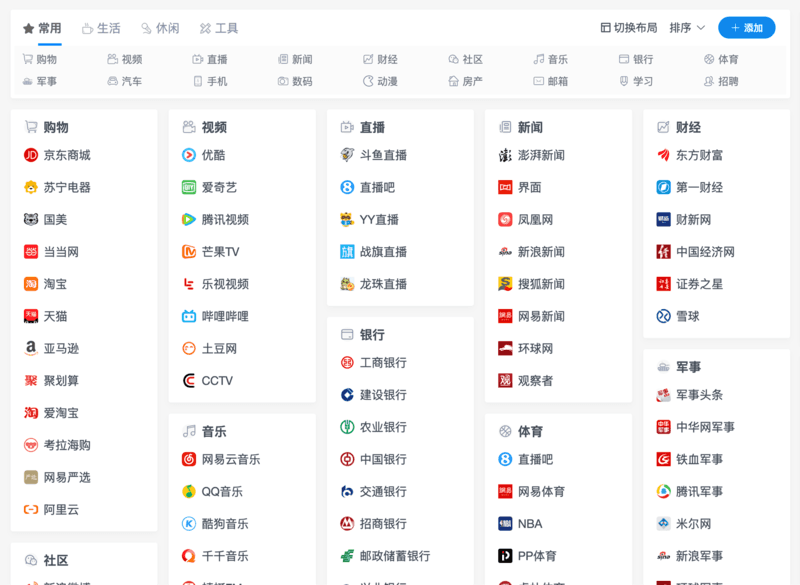
Task: Click the 优酷 play icon
Action: [189, 155]
